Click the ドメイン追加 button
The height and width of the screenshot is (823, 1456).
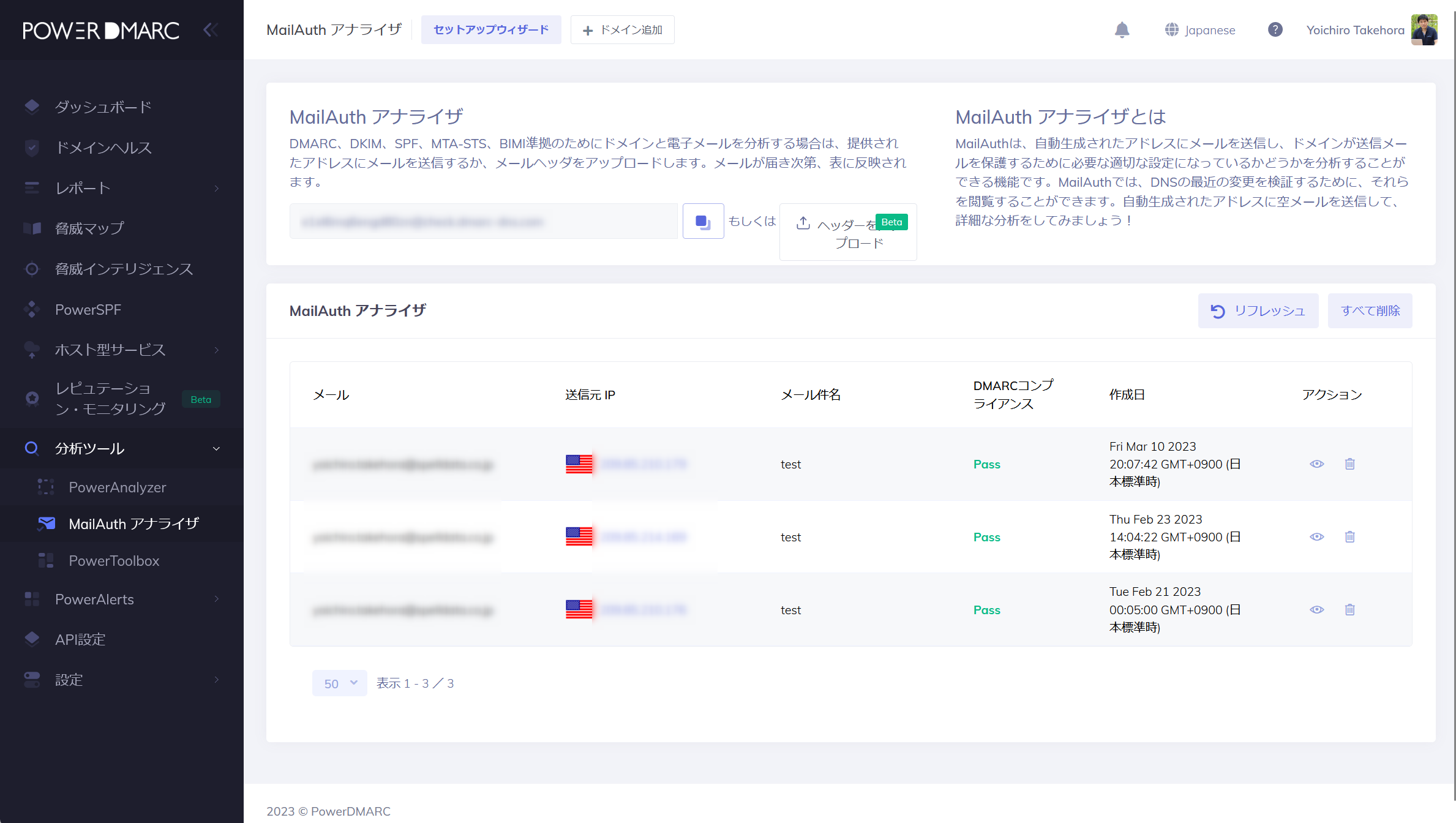(623, 29)
